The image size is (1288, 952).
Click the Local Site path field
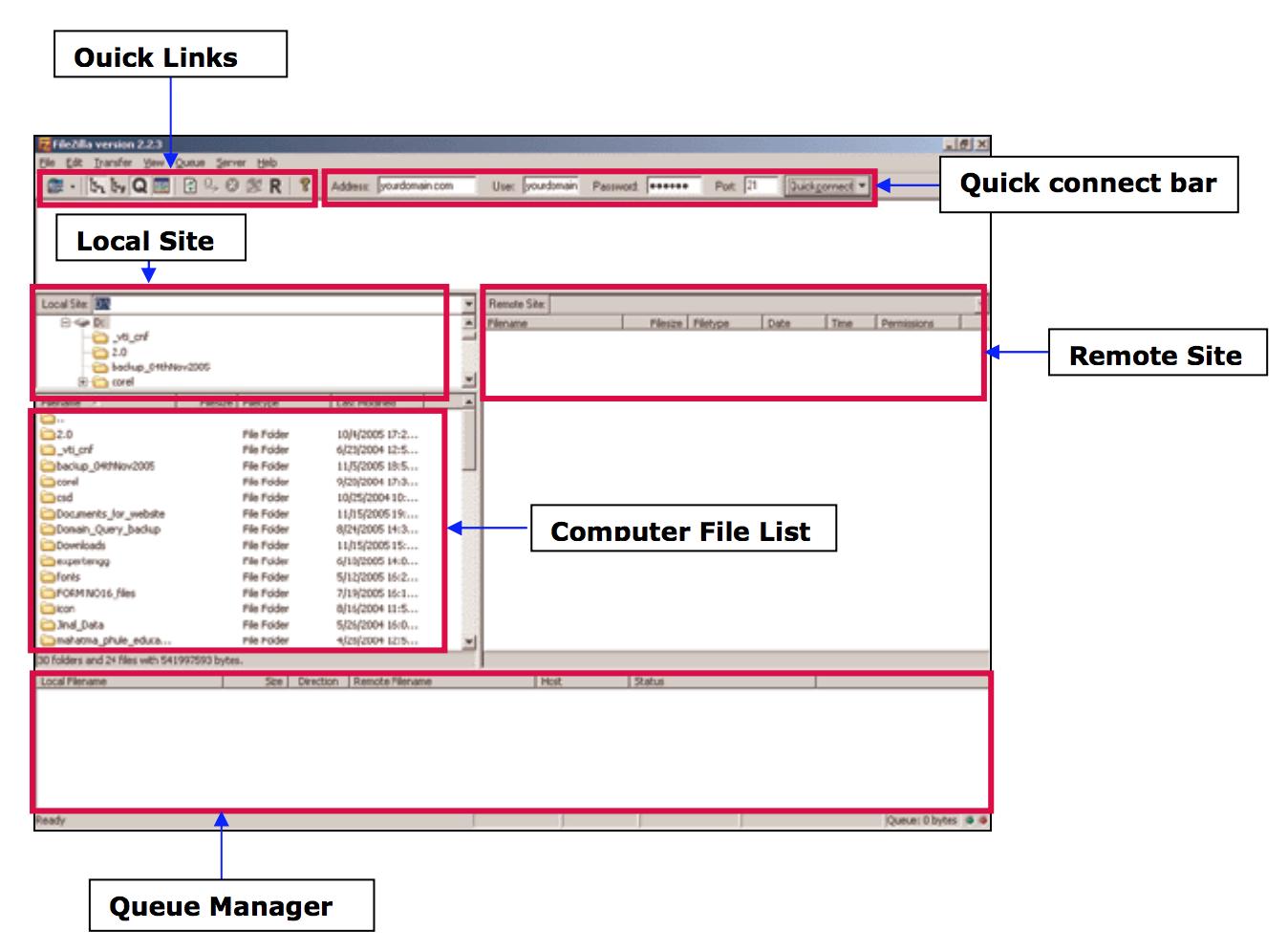pyautogui.click(x=276, y=304)
